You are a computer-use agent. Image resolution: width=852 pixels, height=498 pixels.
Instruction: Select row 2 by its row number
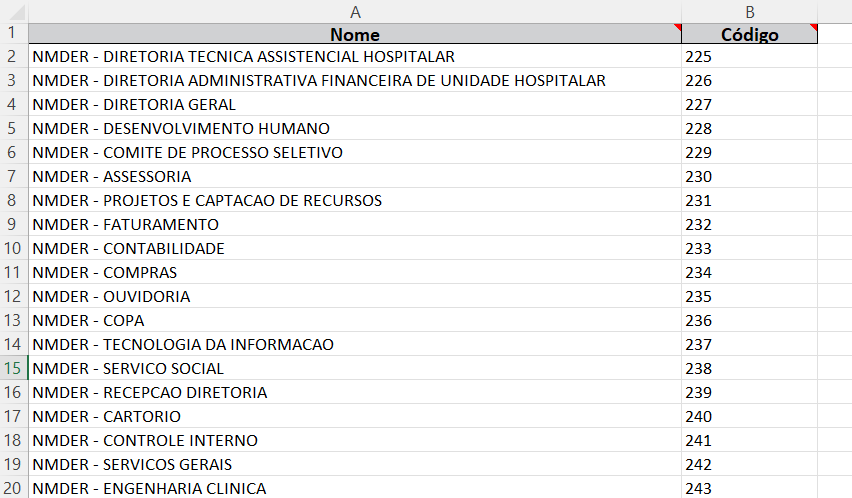[12, 57]
